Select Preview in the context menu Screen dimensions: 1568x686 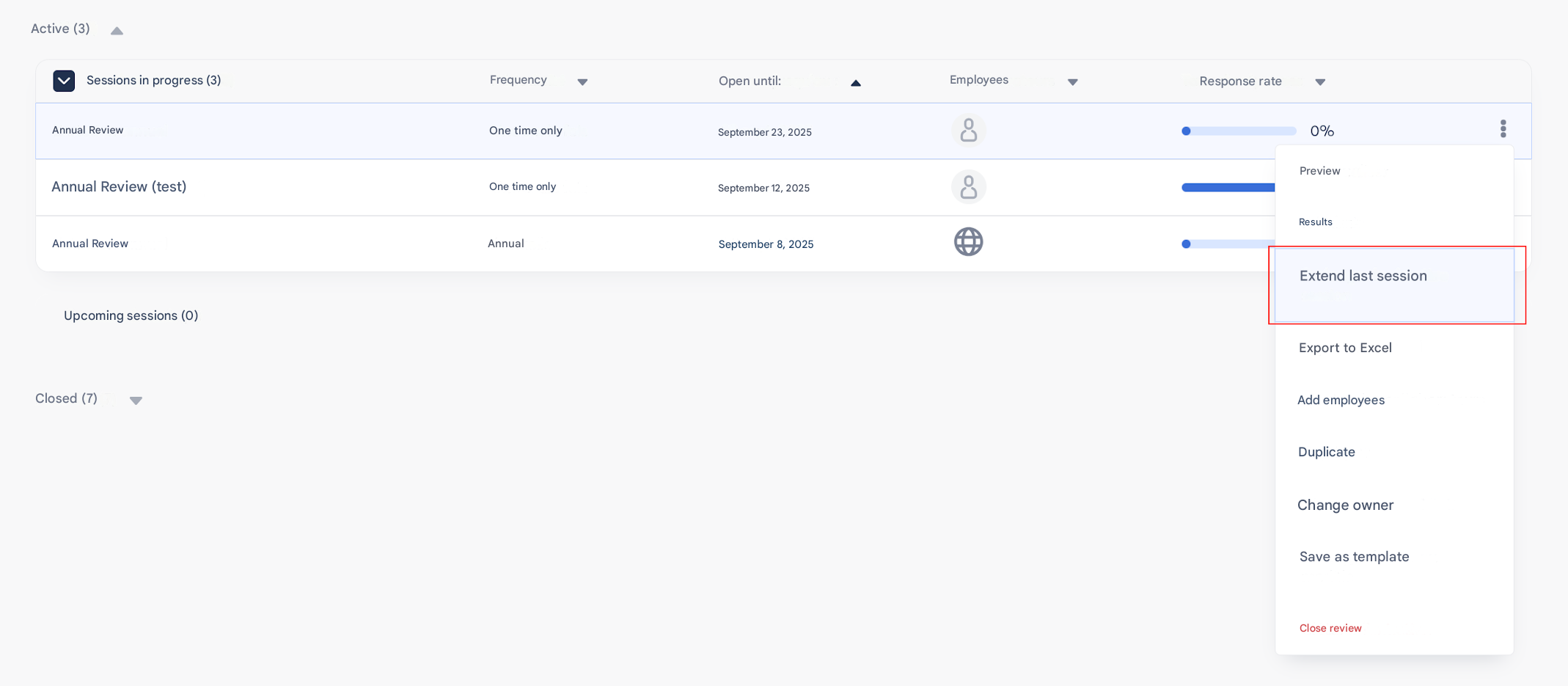[x=1319, y=171]
